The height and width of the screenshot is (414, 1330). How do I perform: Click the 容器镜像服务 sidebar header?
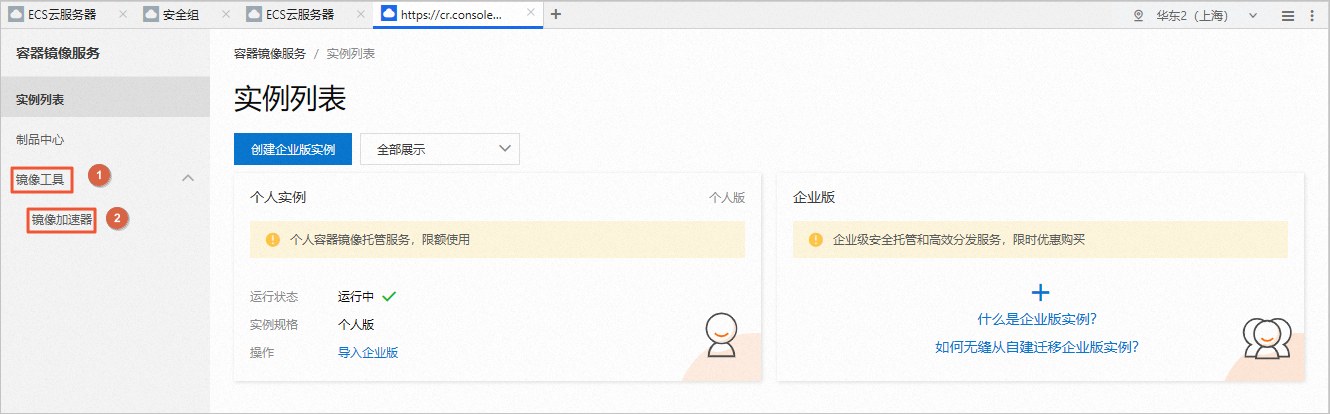coord(58,53)
